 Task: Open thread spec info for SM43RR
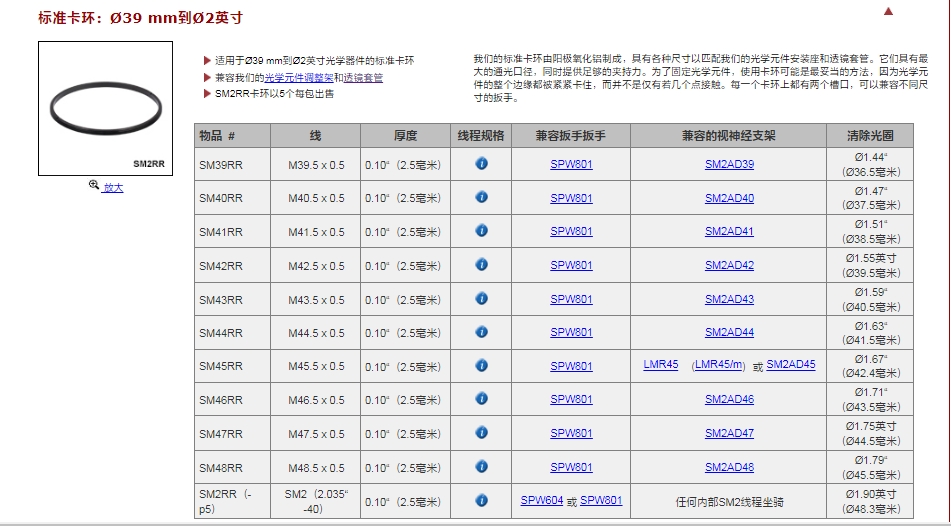tap(482, 298)
